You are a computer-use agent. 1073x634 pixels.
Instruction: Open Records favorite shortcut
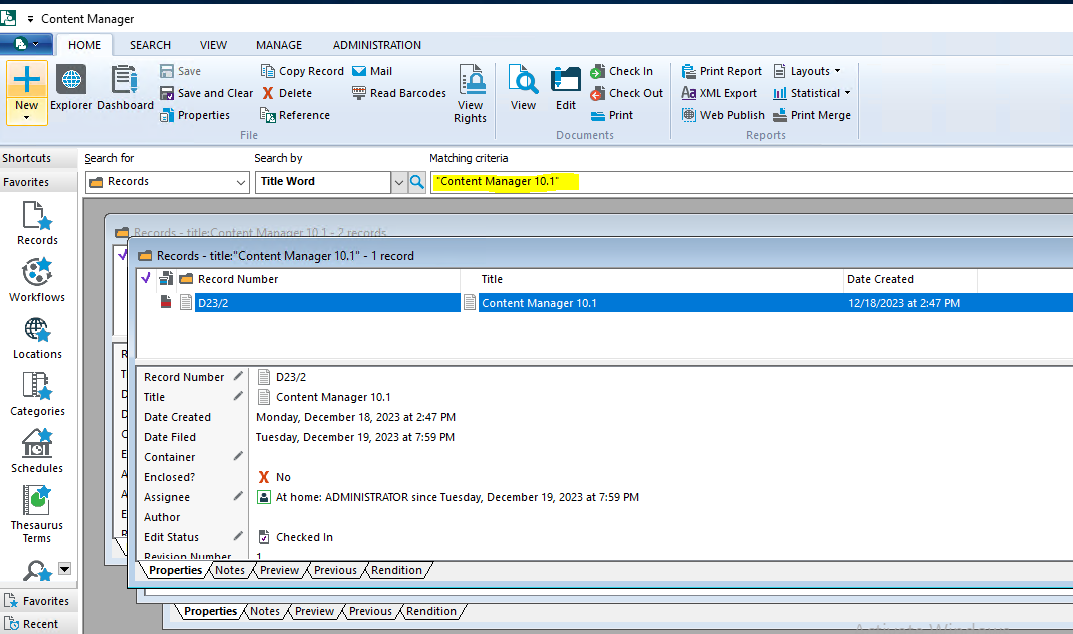(x=37, y=223)
